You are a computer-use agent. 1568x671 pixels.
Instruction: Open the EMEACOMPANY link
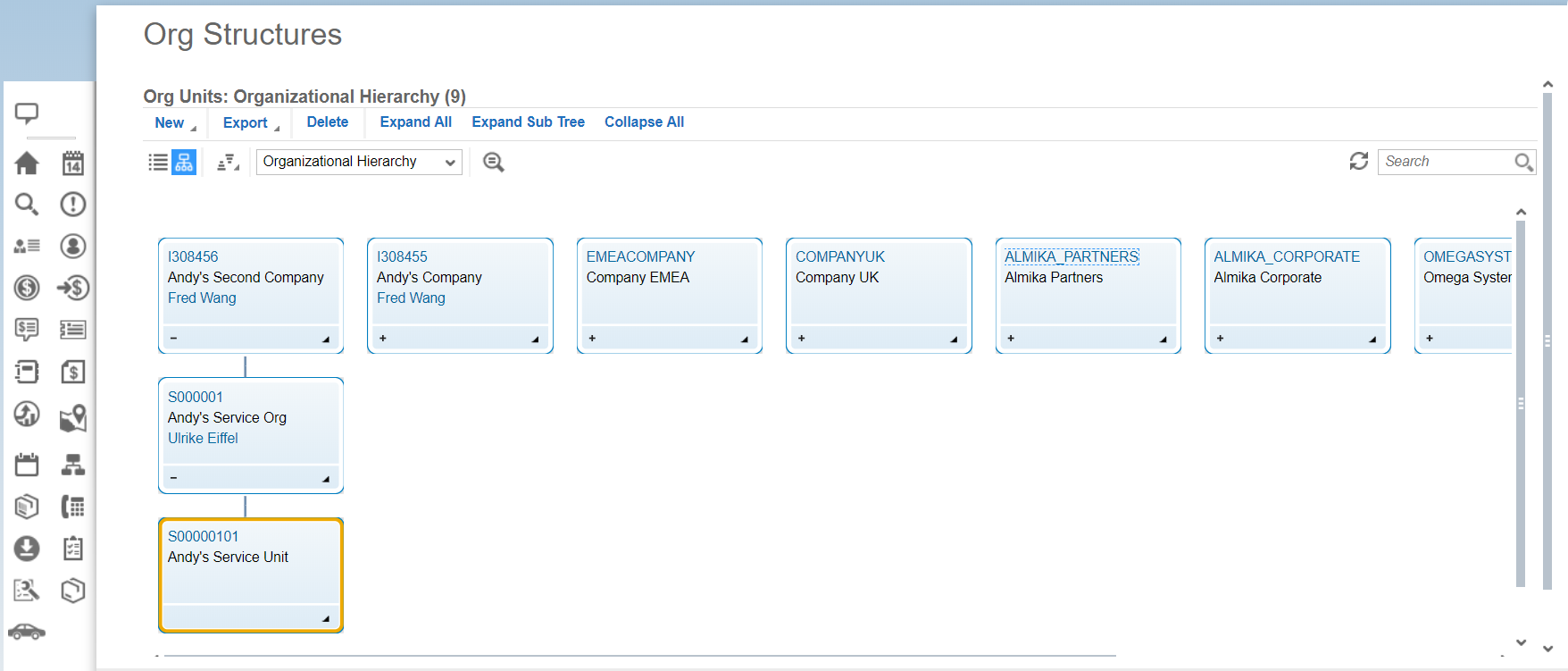pyautogui.click(x=640, y=256)
